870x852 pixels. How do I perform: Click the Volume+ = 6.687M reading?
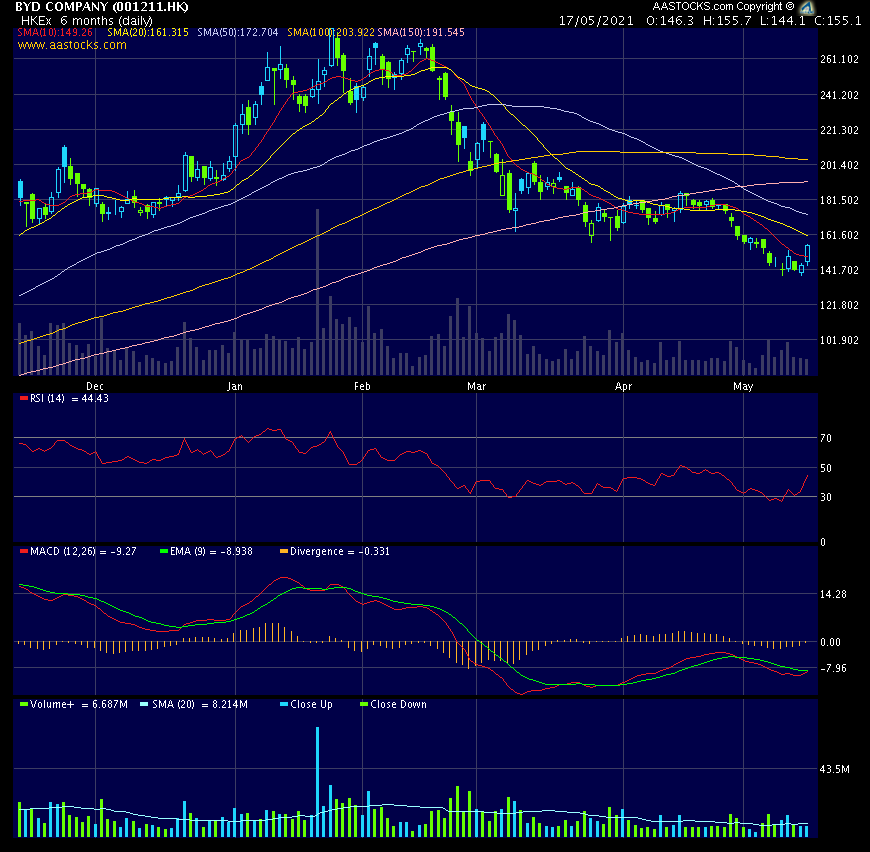pos(79,704)
